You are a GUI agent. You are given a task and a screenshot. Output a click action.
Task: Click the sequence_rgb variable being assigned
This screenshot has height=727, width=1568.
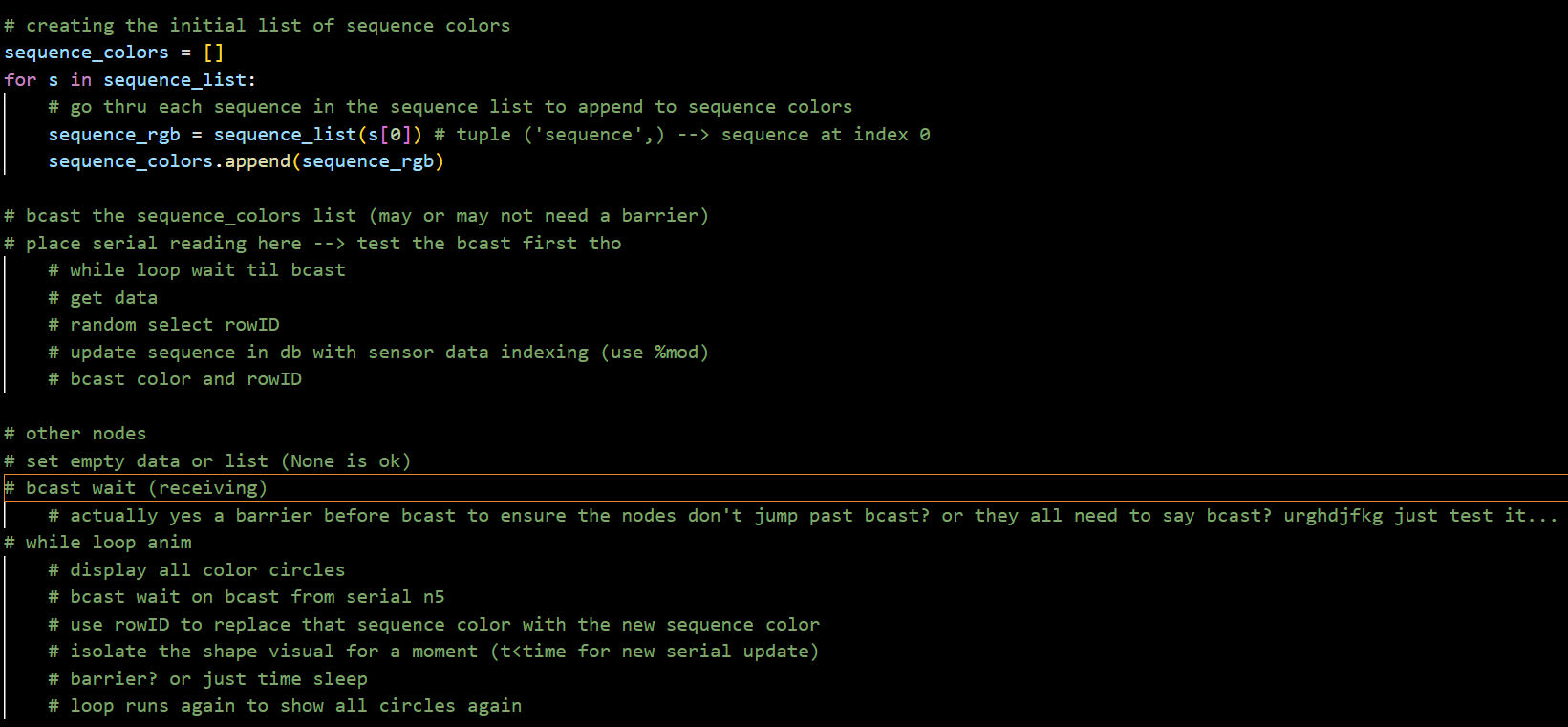coord(114,135)
